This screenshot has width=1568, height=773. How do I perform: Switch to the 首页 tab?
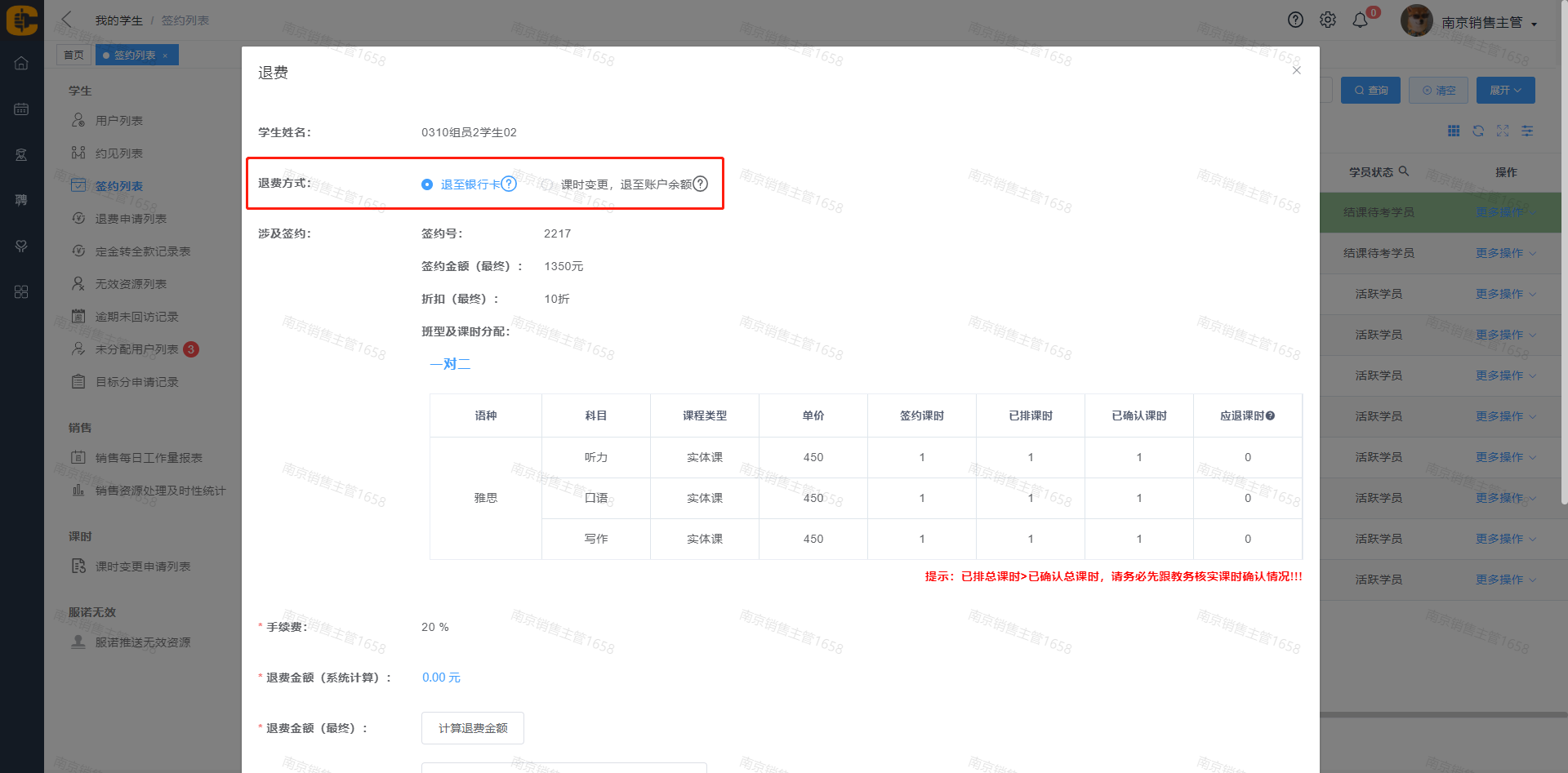click(x=73, y=55)
